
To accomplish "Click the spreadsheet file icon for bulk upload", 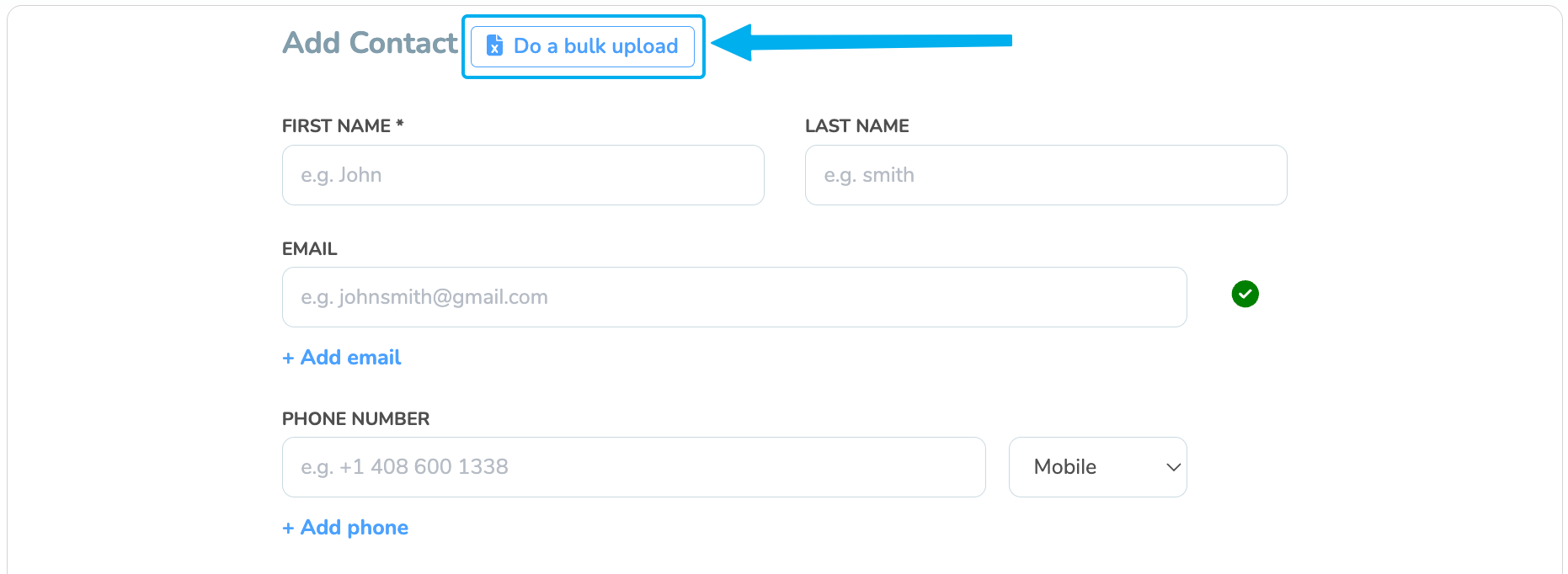I will (x=495, y=45).
